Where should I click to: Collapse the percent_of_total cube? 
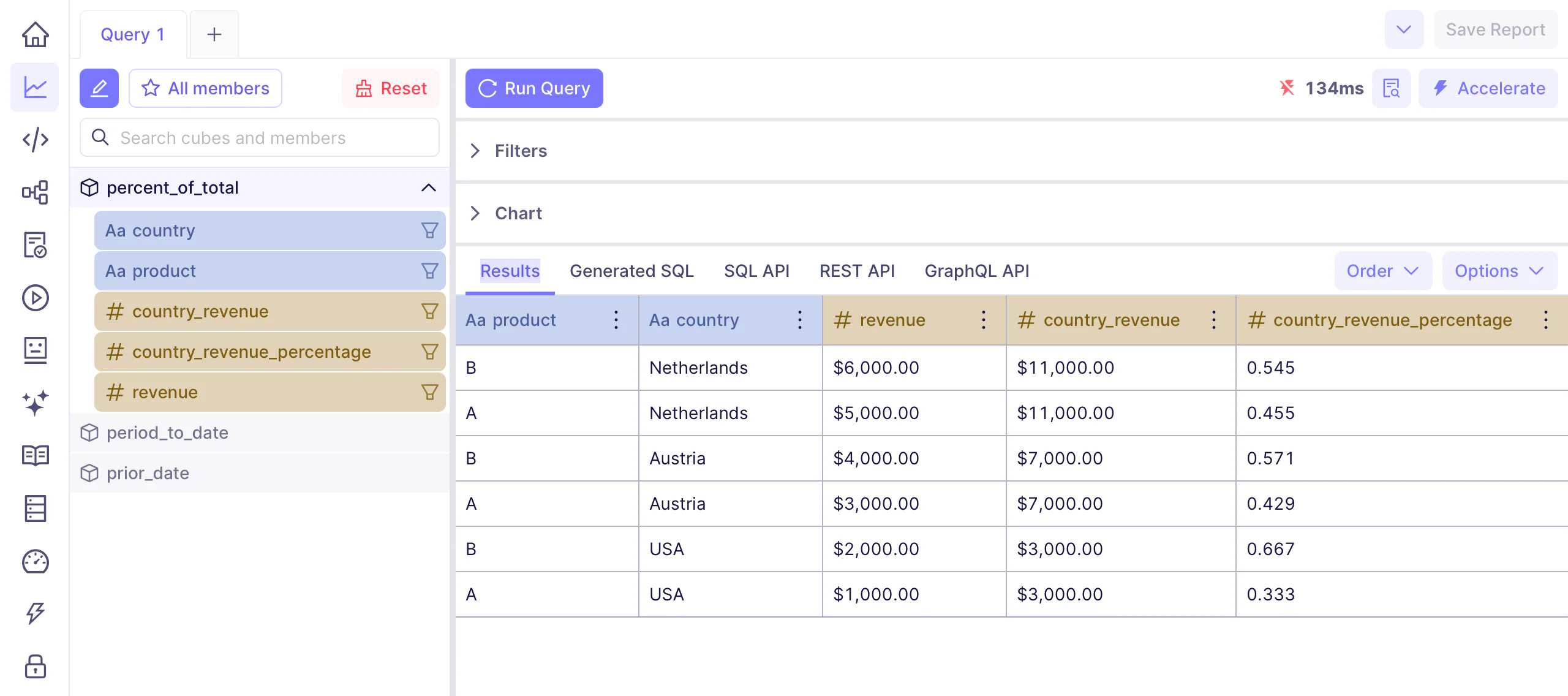tap(429, 187)
